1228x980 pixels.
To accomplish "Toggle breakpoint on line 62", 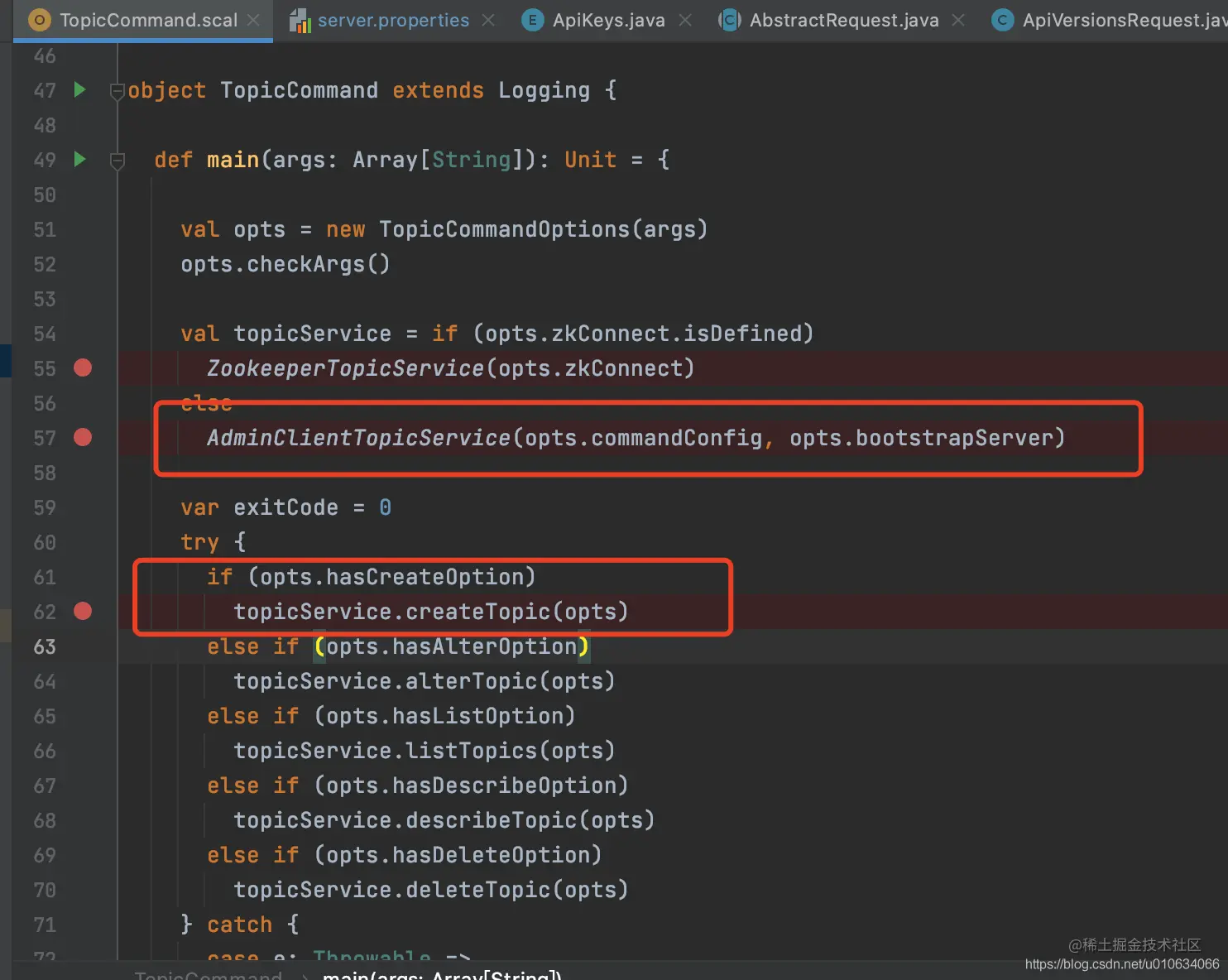I will point(83,611).
